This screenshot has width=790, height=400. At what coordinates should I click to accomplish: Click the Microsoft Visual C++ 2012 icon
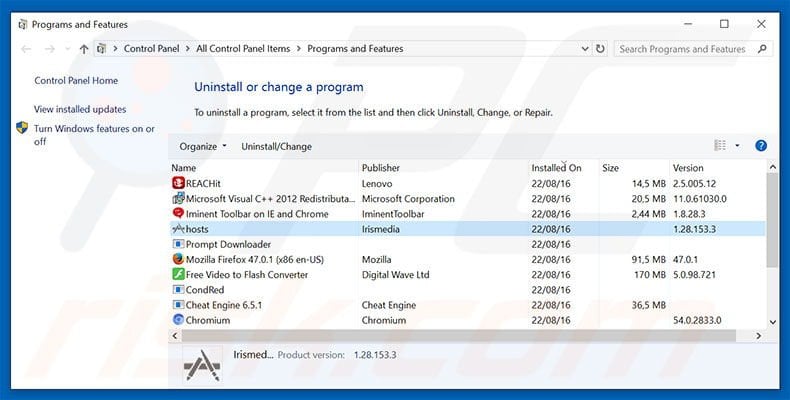pos(178,198)
